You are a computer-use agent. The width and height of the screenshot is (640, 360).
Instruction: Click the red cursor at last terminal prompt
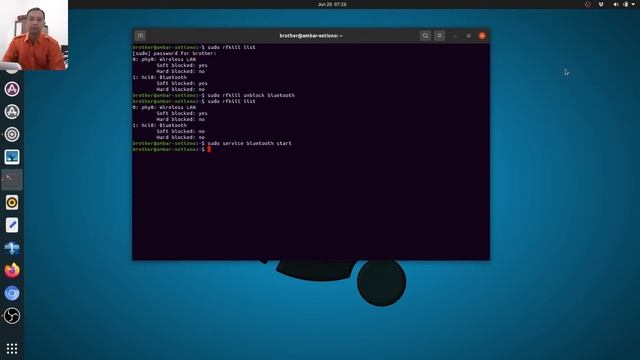pos(209,149)
